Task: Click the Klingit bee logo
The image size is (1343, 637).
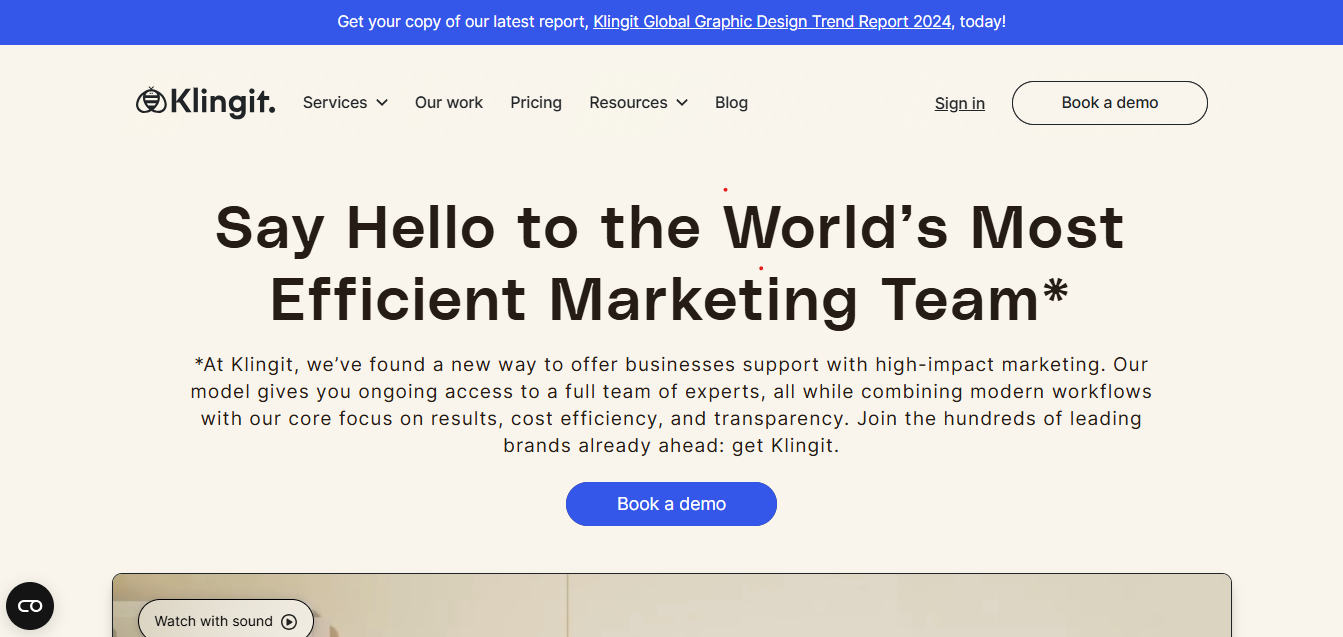Action: click(205, 102)
